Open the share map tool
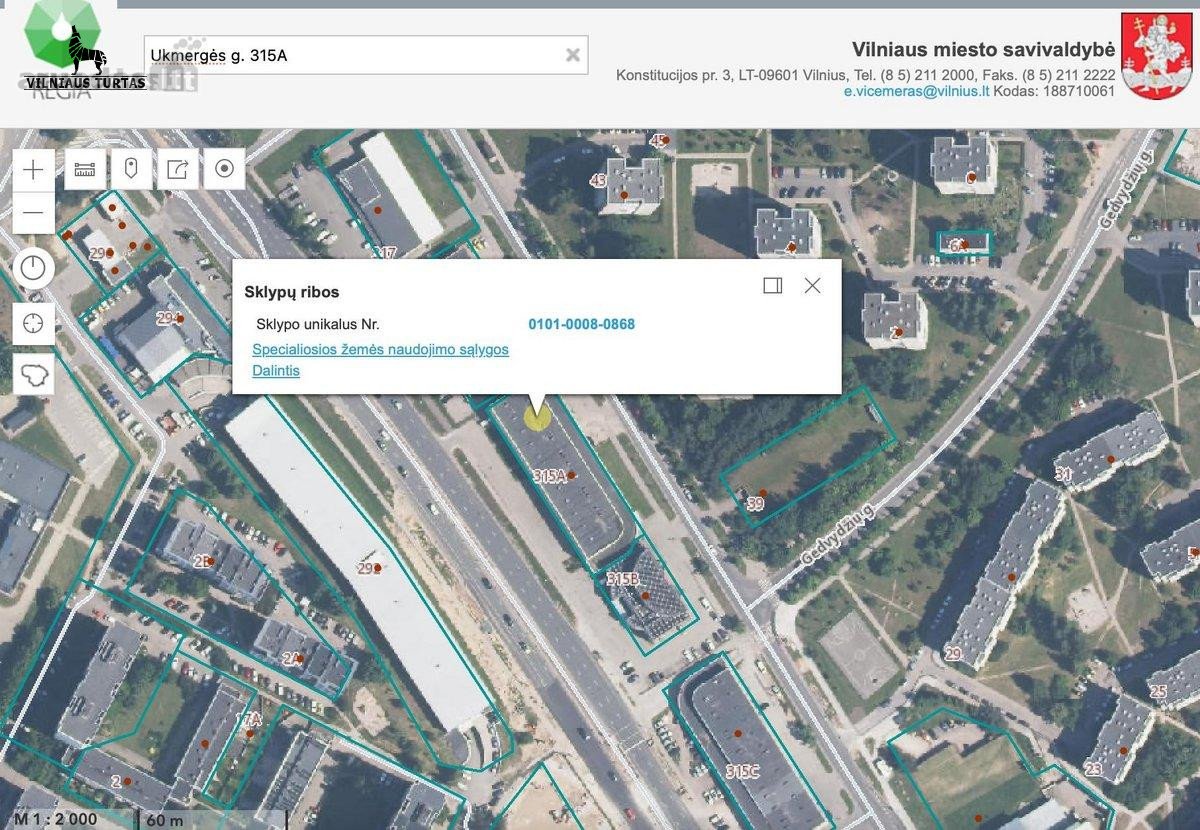 [178, 169]
